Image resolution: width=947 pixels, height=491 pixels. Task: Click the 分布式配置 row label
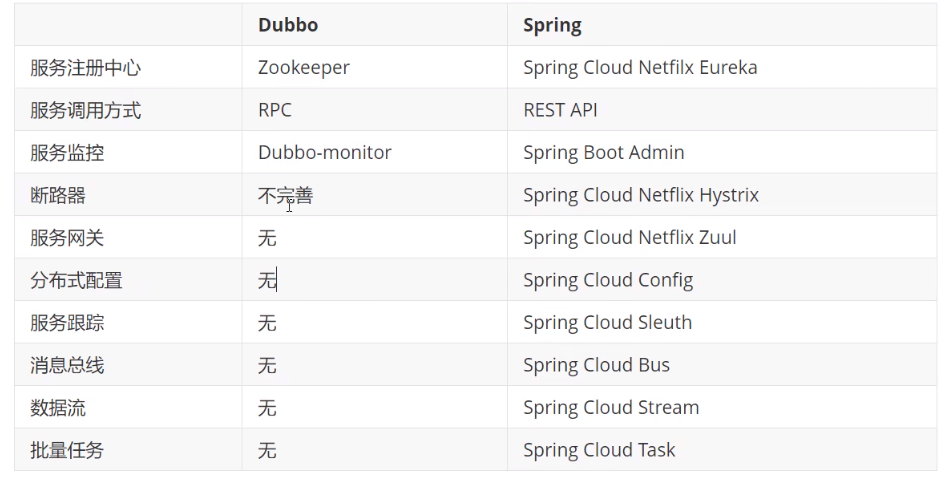click(x=76, y=280)
